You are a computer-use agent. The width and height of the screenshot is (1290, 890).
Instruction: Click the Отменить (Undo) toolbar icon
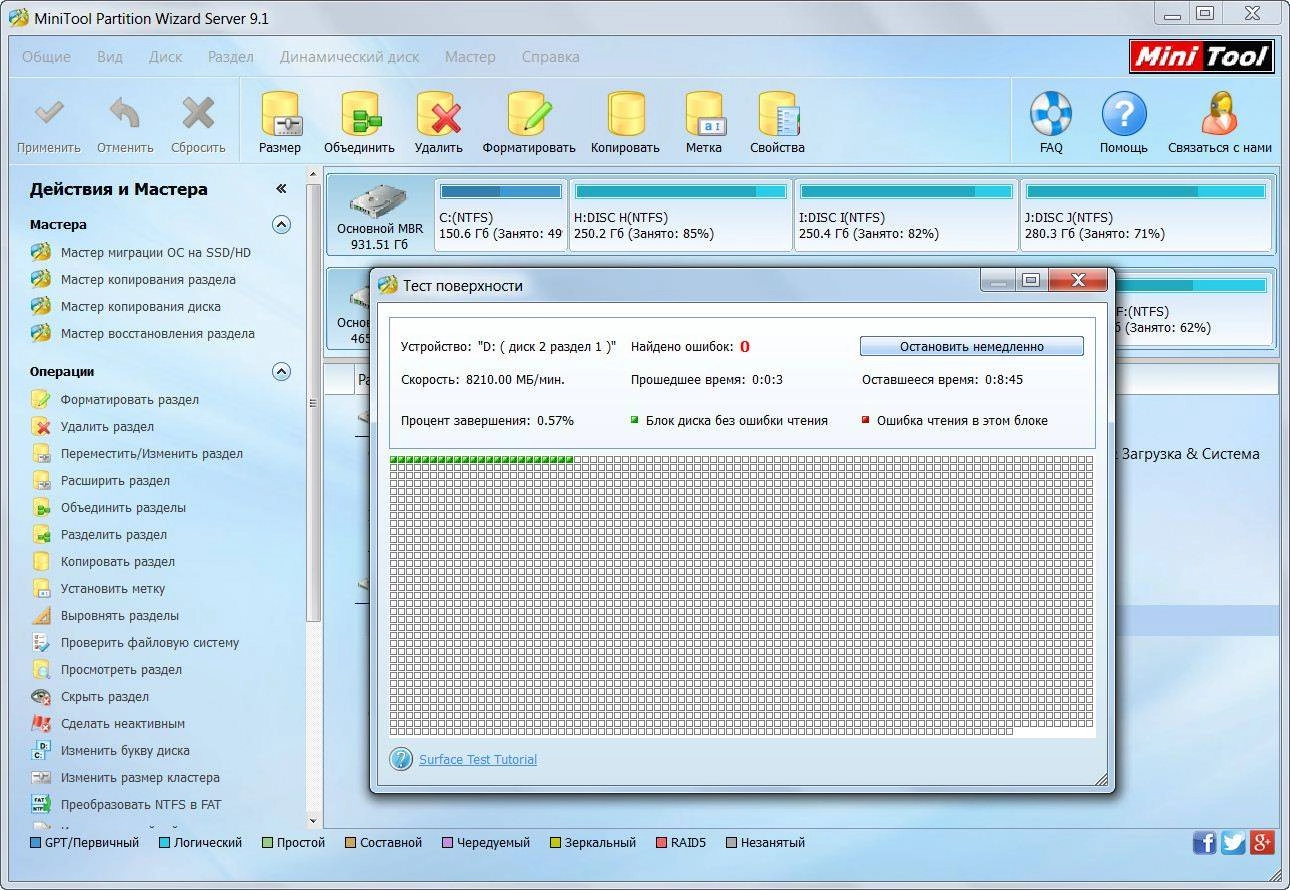[125, 114]
